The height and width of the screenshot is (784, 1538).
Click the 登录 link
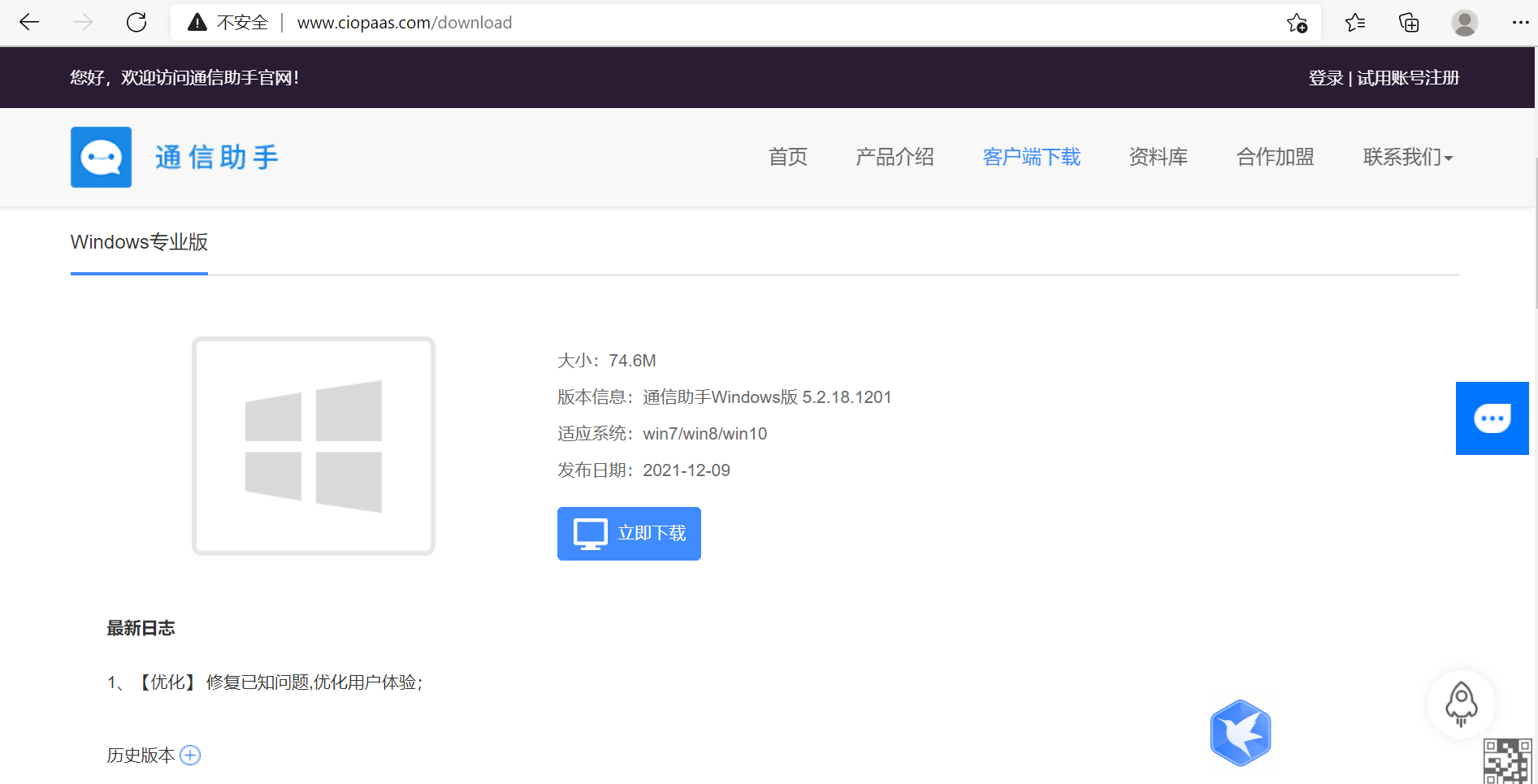[1325, 78]
